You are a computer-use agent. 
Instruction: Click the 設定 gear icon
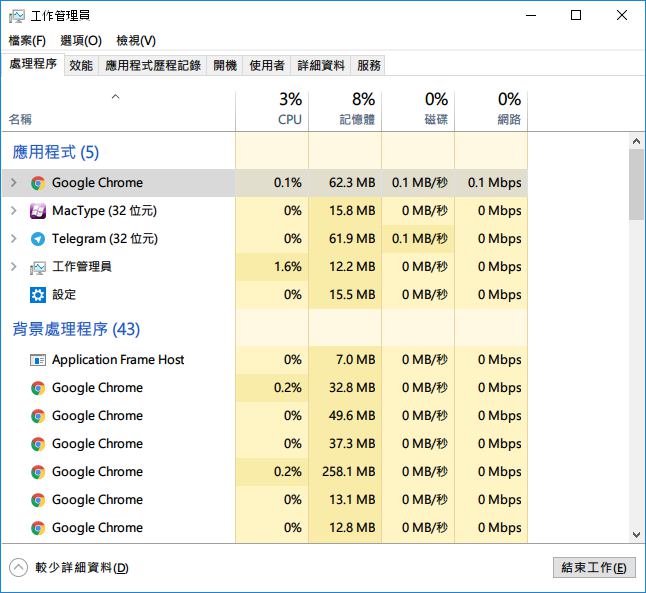(38, 295)
